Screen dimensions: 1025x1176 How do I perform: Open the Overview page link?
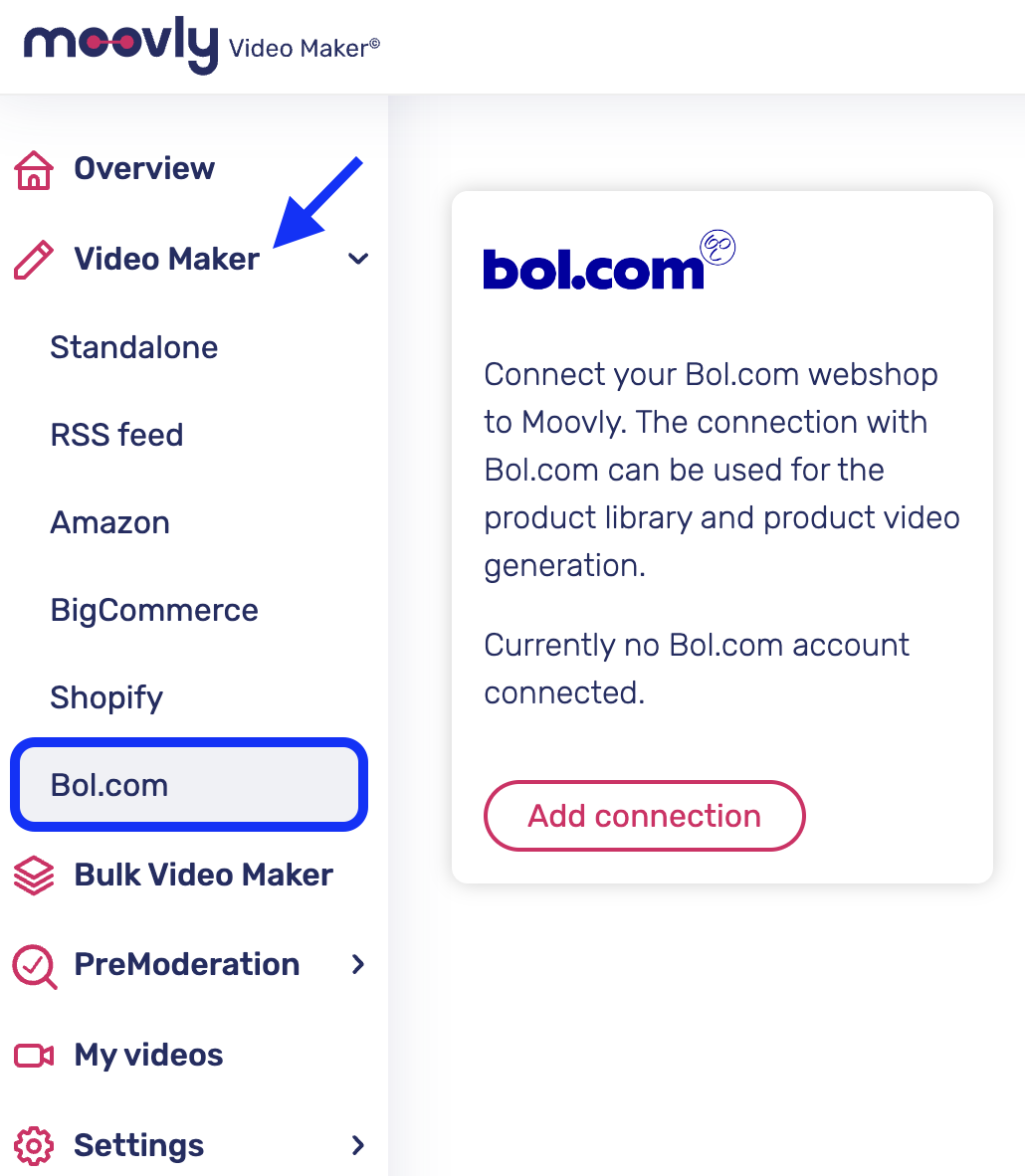(x=144, y=169)
